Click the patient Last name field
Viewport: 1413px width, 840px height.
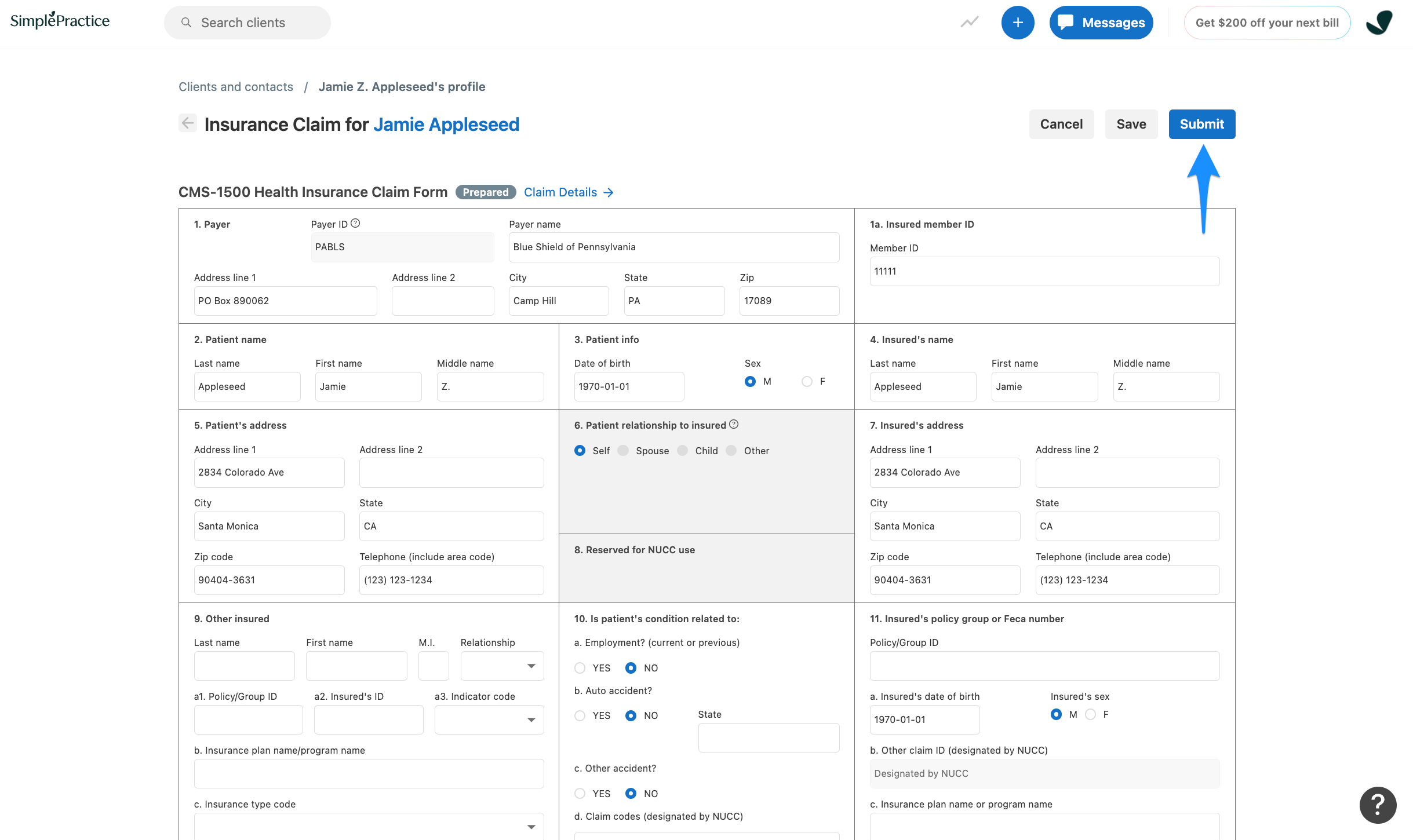coord(247,386)
